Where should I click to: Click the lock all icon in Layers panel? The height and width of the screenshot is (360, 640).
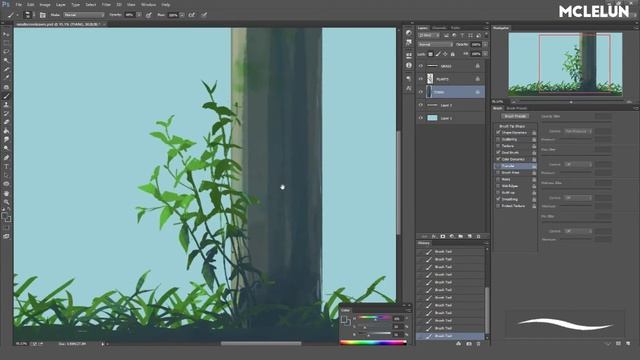[453, 54]
